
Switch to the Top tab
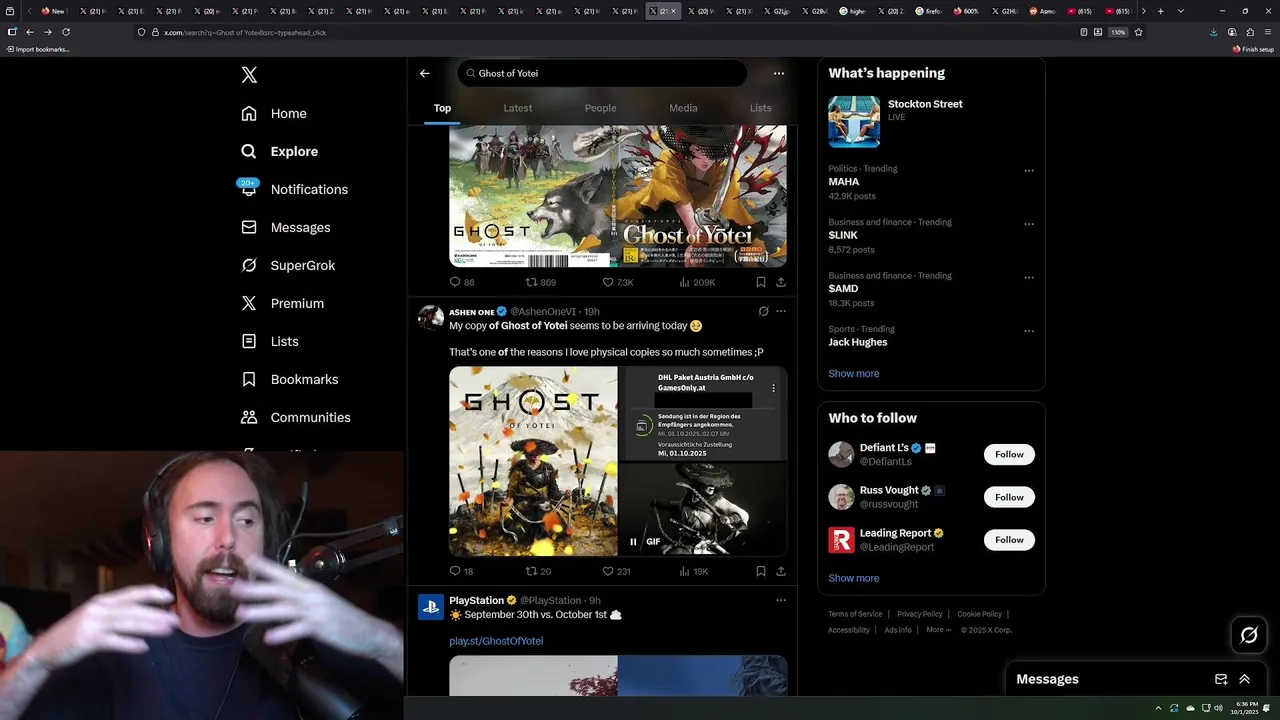tap(442, 108)
